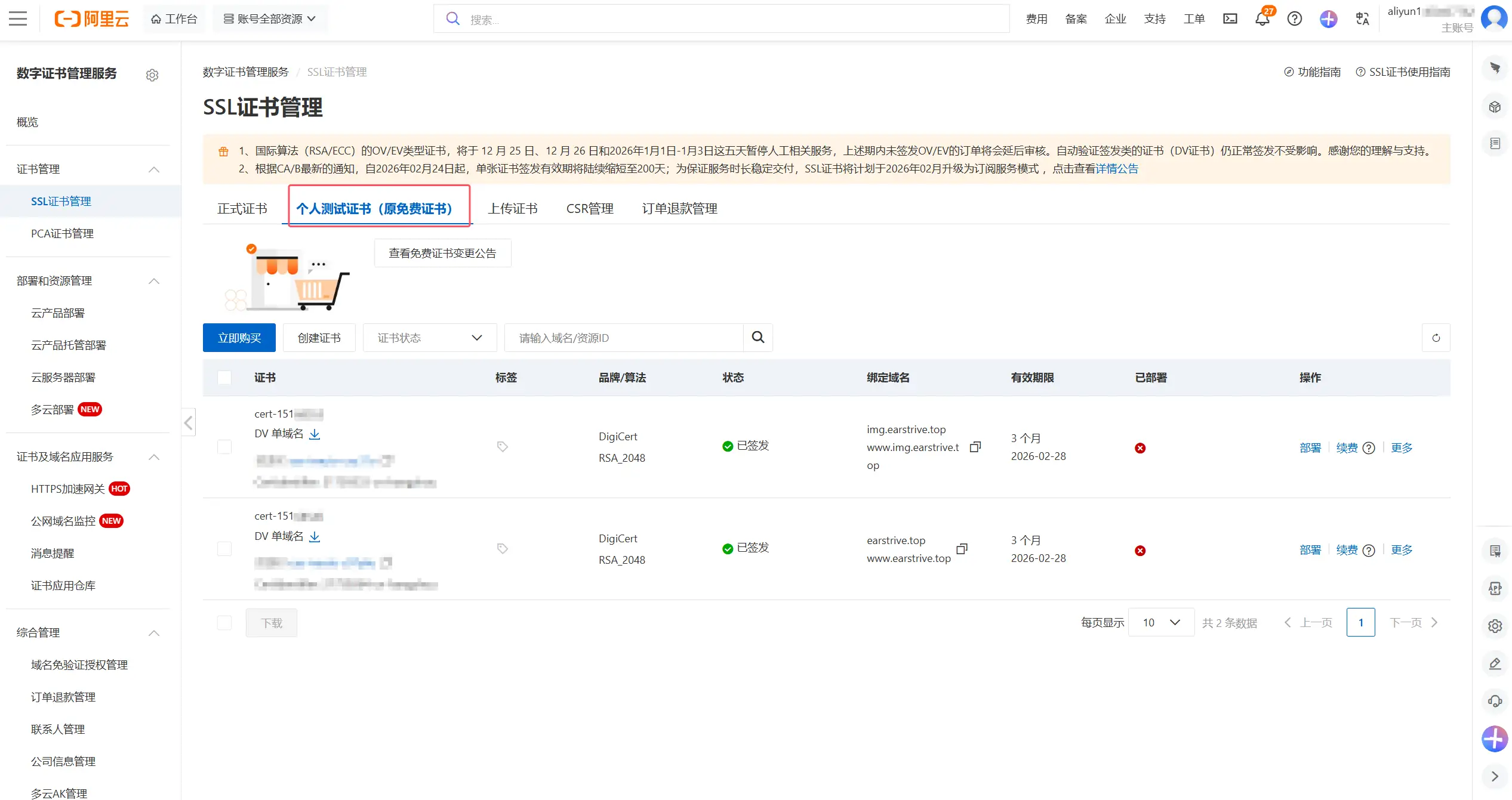Open the 详情公告 announcement link

tap(1119, 169)
